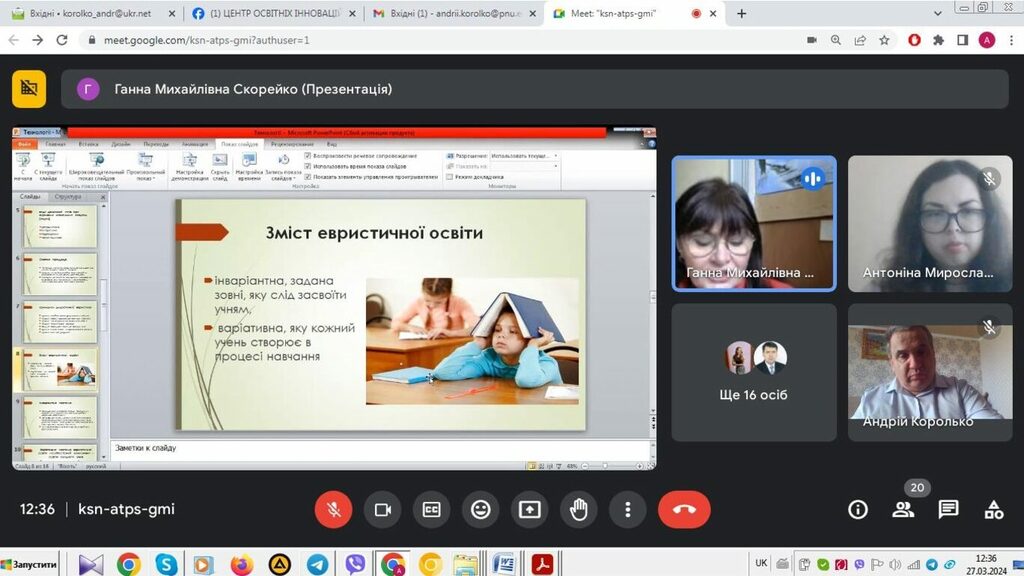Open Meet more options (three dots)
The height and width of the screenshot is (576, 1024).
pos(627,509)
